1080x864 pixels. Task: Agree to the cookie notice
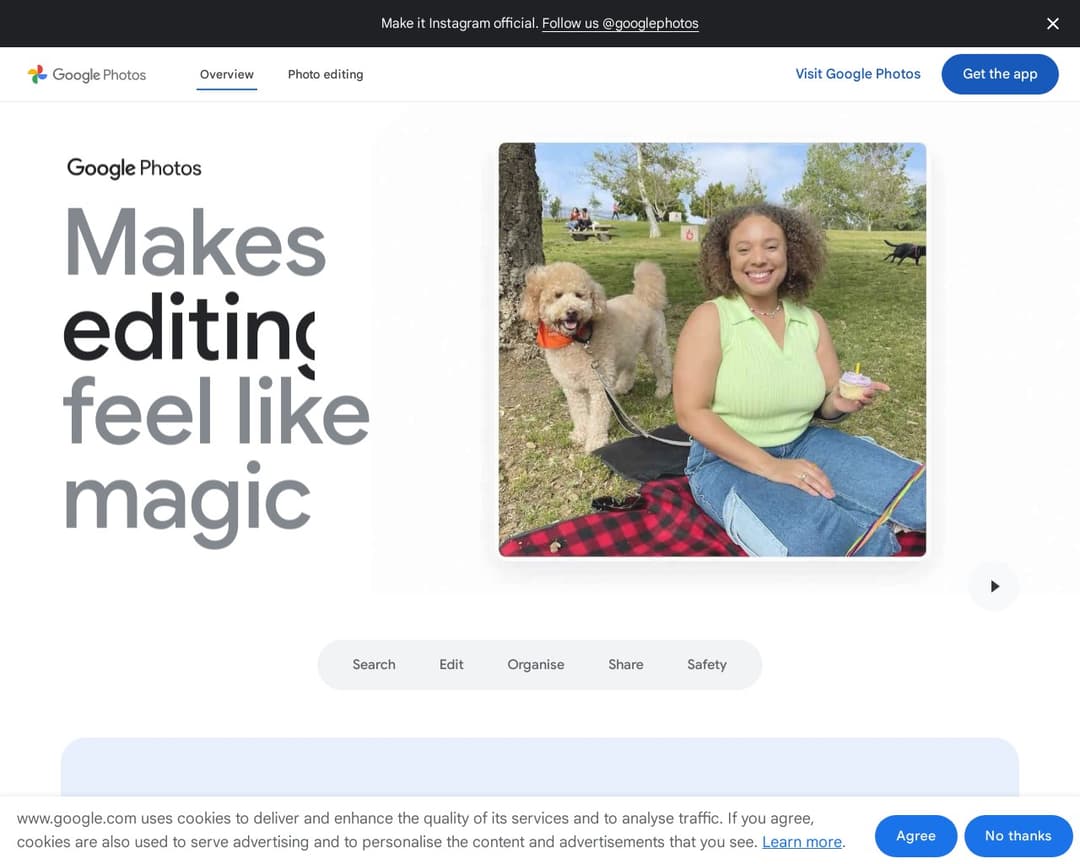[x=915, y=836]
